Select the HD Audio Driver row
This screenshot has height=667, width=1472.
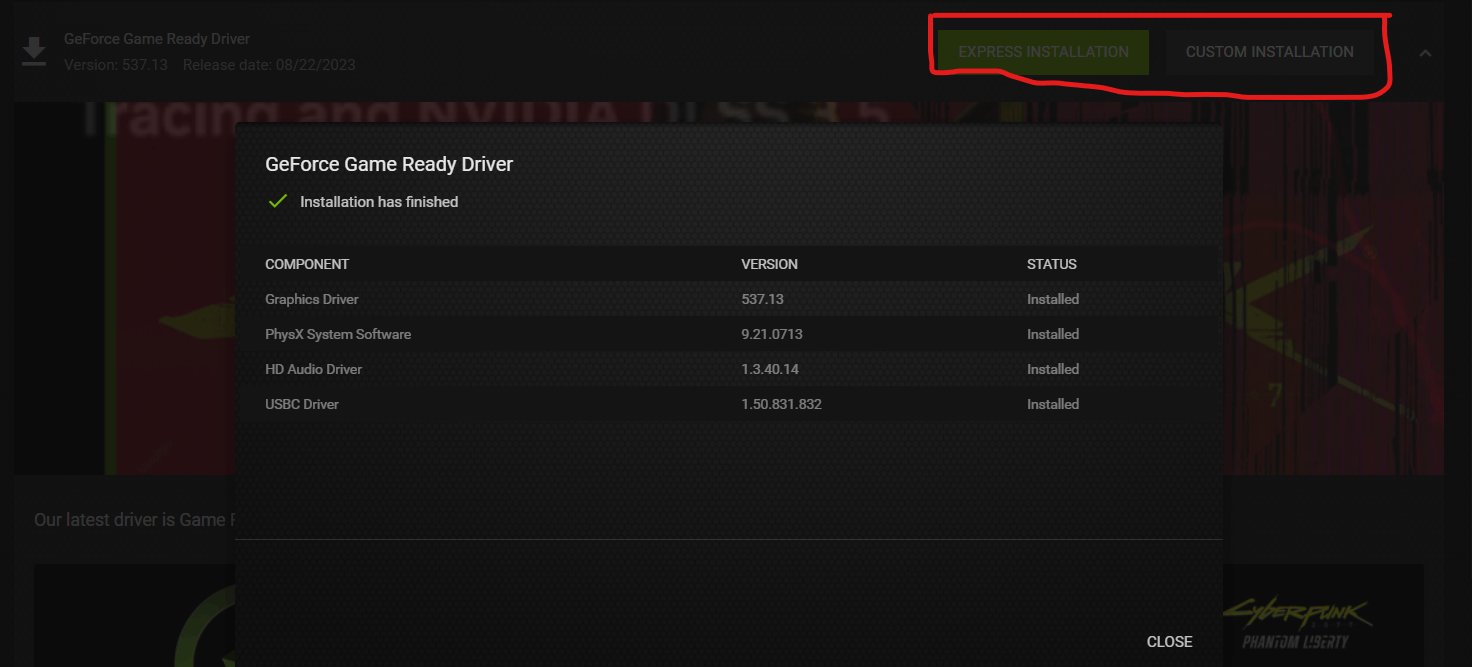coord(729,369)
